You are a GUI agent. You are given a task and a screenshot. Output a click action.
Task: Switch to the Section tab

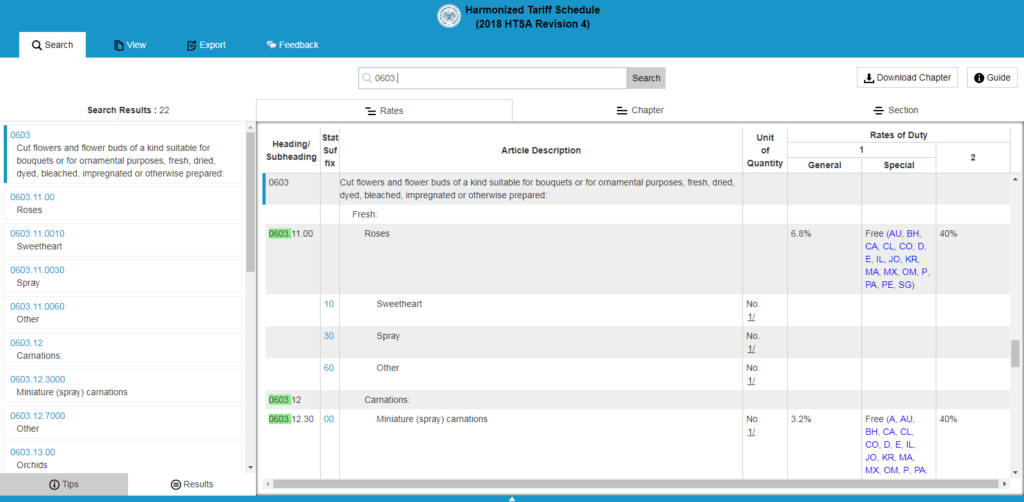(896, 110)
